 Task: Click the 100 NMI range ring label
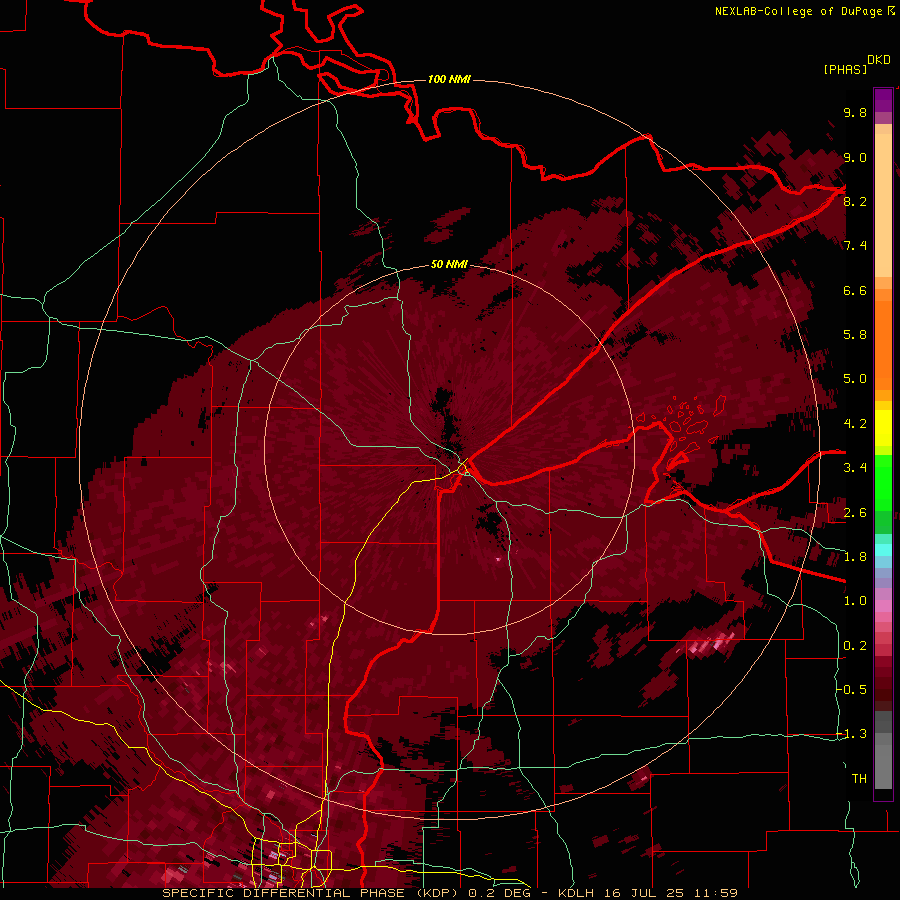pos(449,79)
